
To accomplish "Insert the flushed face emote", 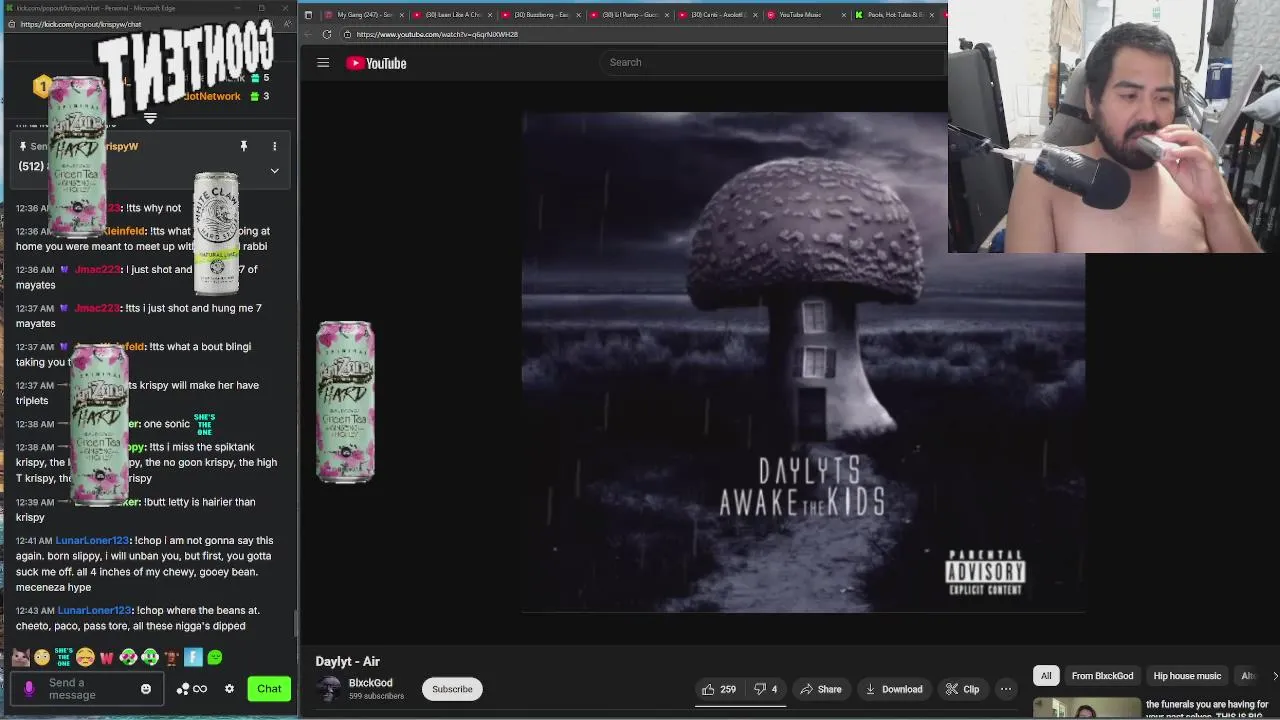I will pyautogui.click(x=42, y=657).
